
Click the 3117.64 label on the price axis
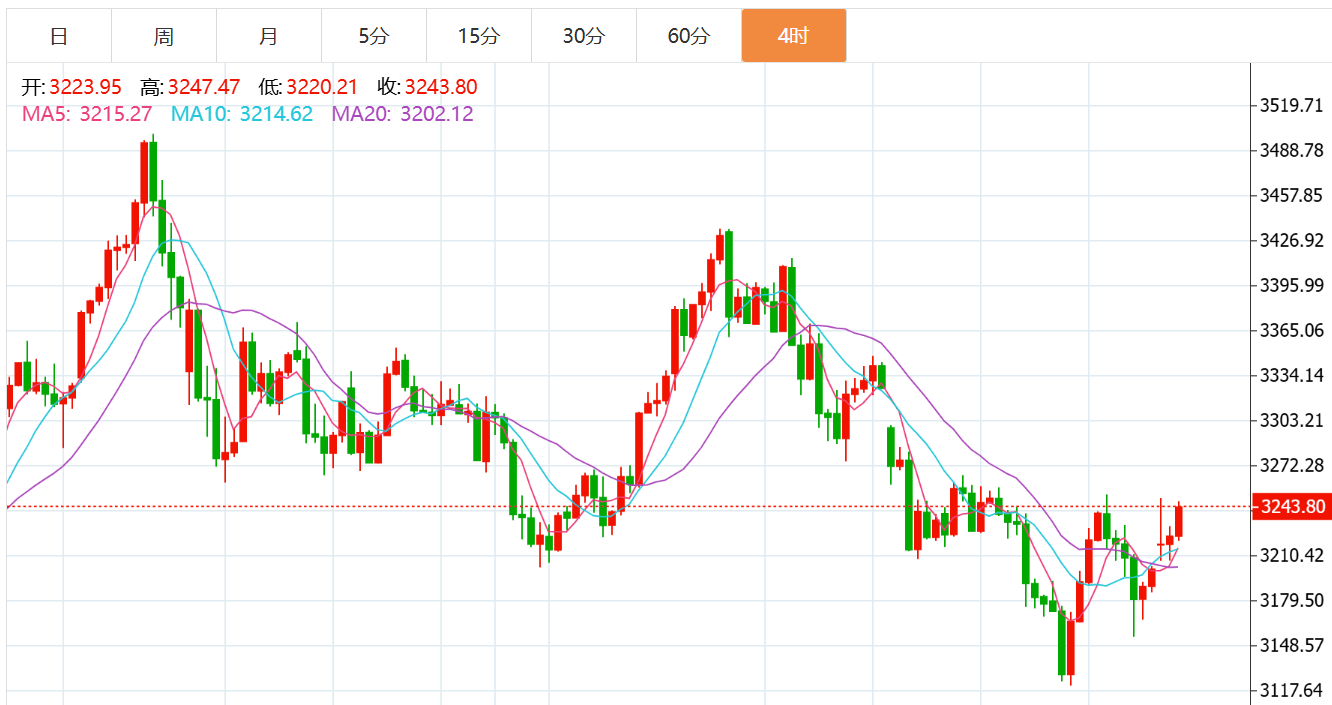(1290, 690)
